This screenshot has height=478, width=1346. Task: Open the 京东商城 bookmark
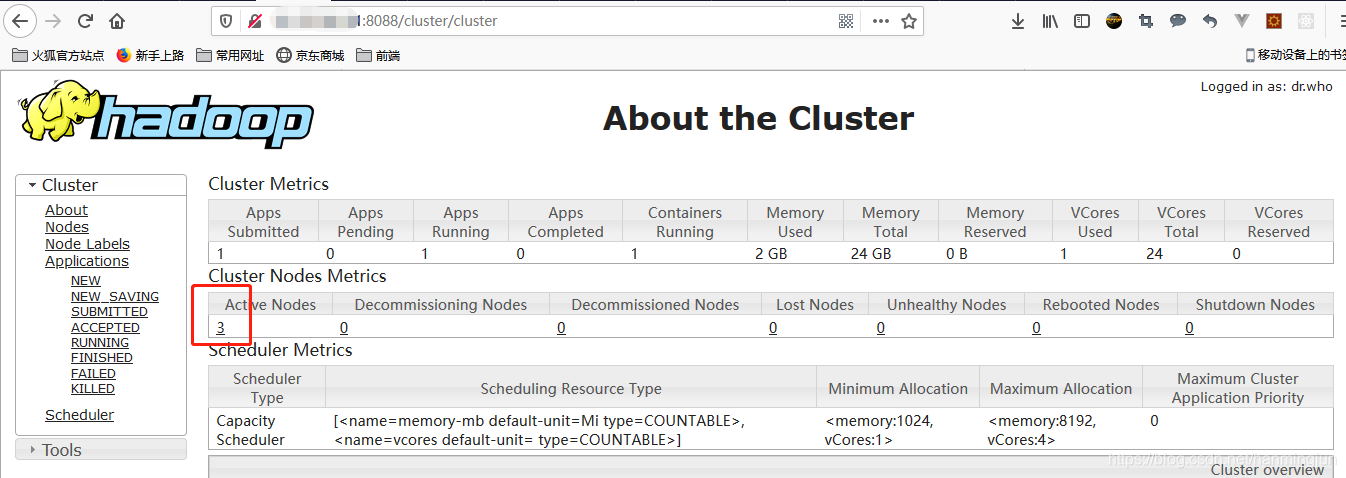point(311,56)
